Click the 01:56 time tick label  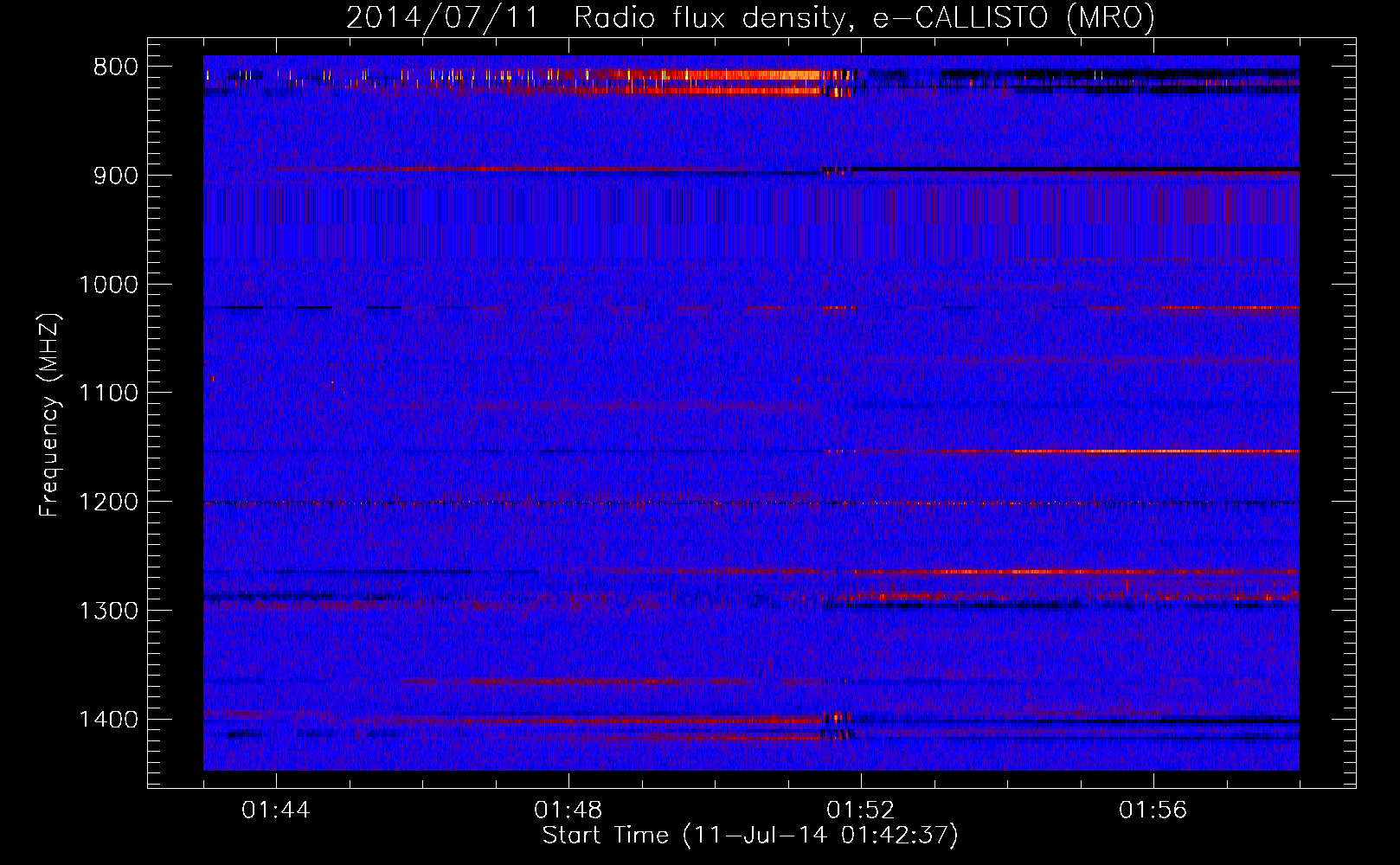pyautogui.click(x=1153, y=811)
